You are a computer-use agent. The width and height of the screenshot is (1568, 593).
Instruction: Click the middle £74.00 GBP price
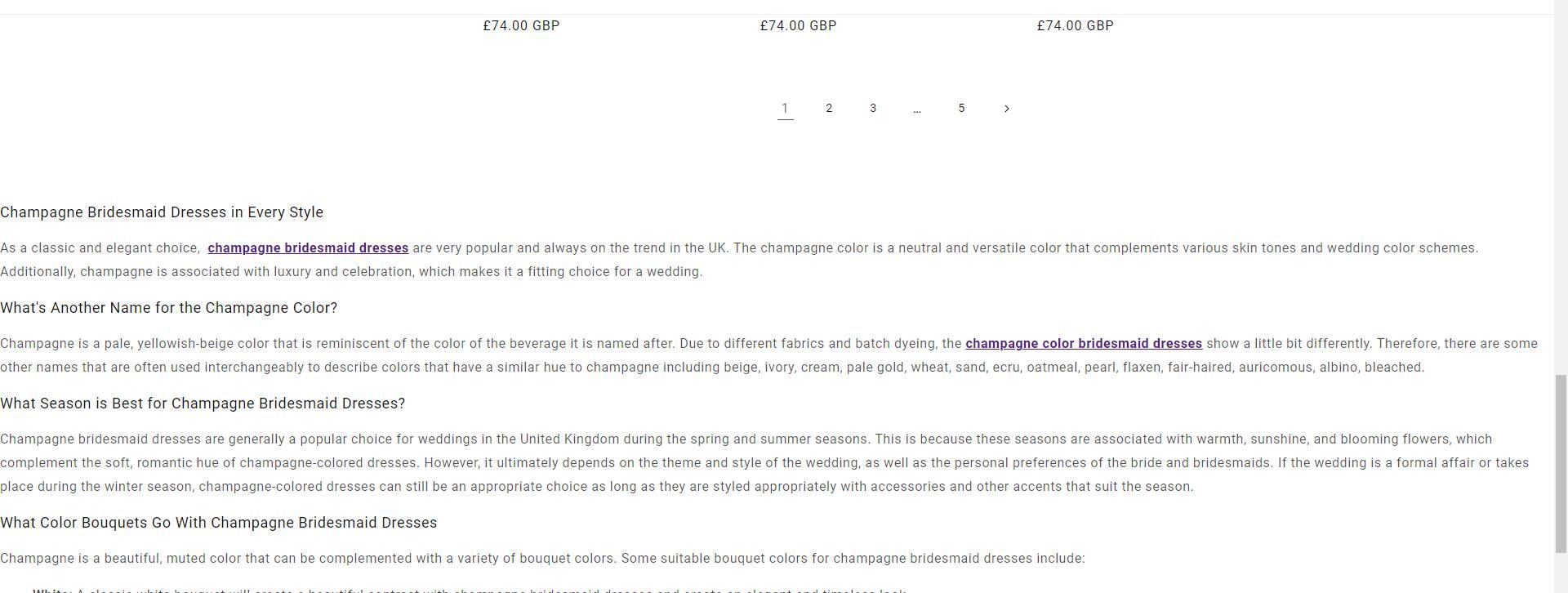(x=798, y=26)
